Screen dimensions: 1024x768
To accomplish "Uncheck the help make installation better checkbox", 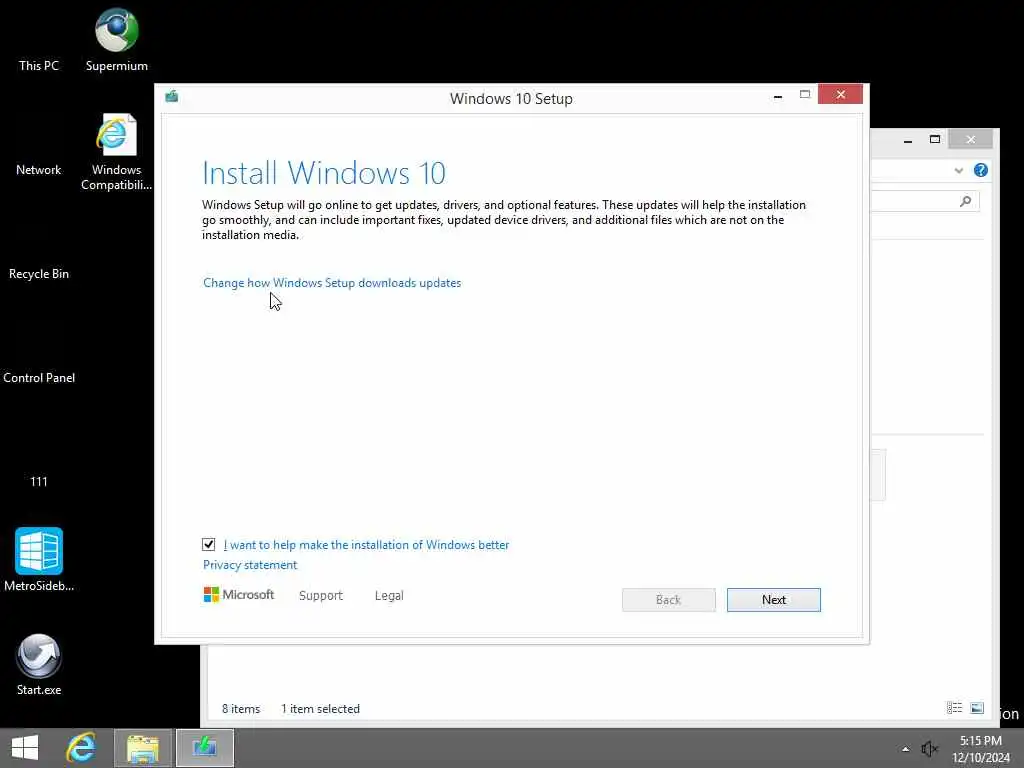I will click(x=208, y=545).
